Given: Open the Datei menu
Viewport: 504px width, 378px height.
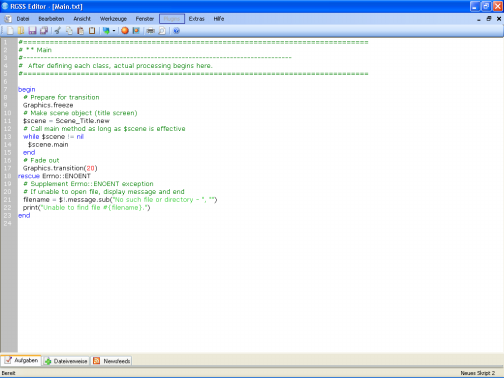Looking at the screenshot, I should pyautogui.click(x=23, y=19).
